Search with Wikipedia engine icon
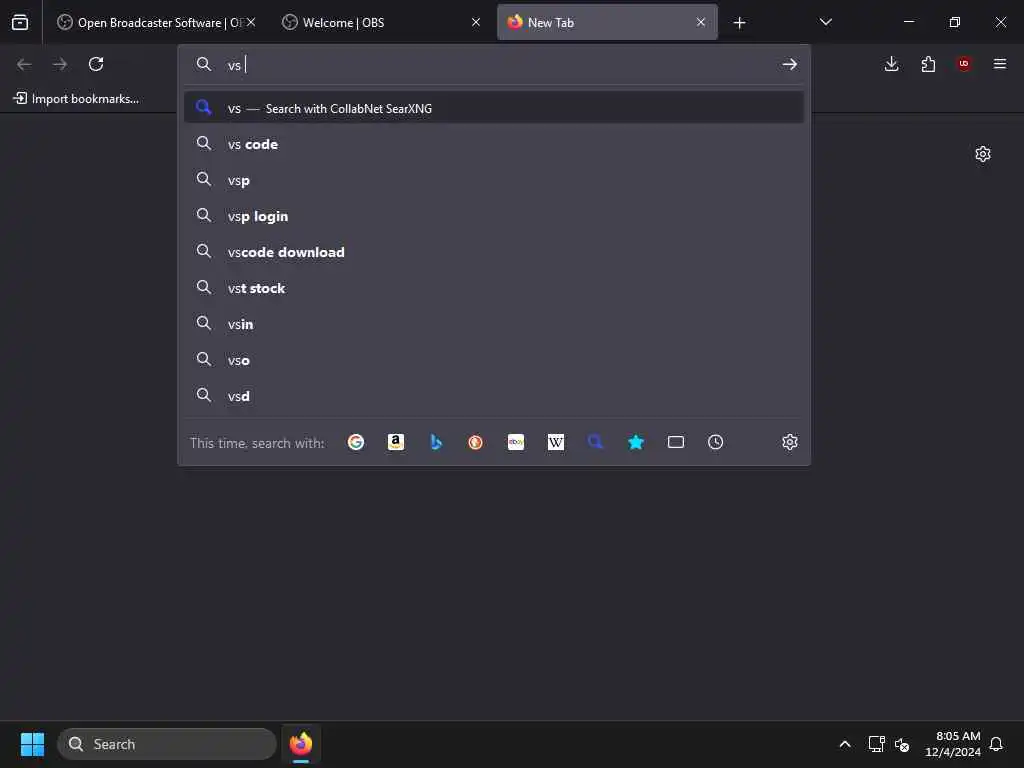The image size is (1024, 768). tap(556, 442)
